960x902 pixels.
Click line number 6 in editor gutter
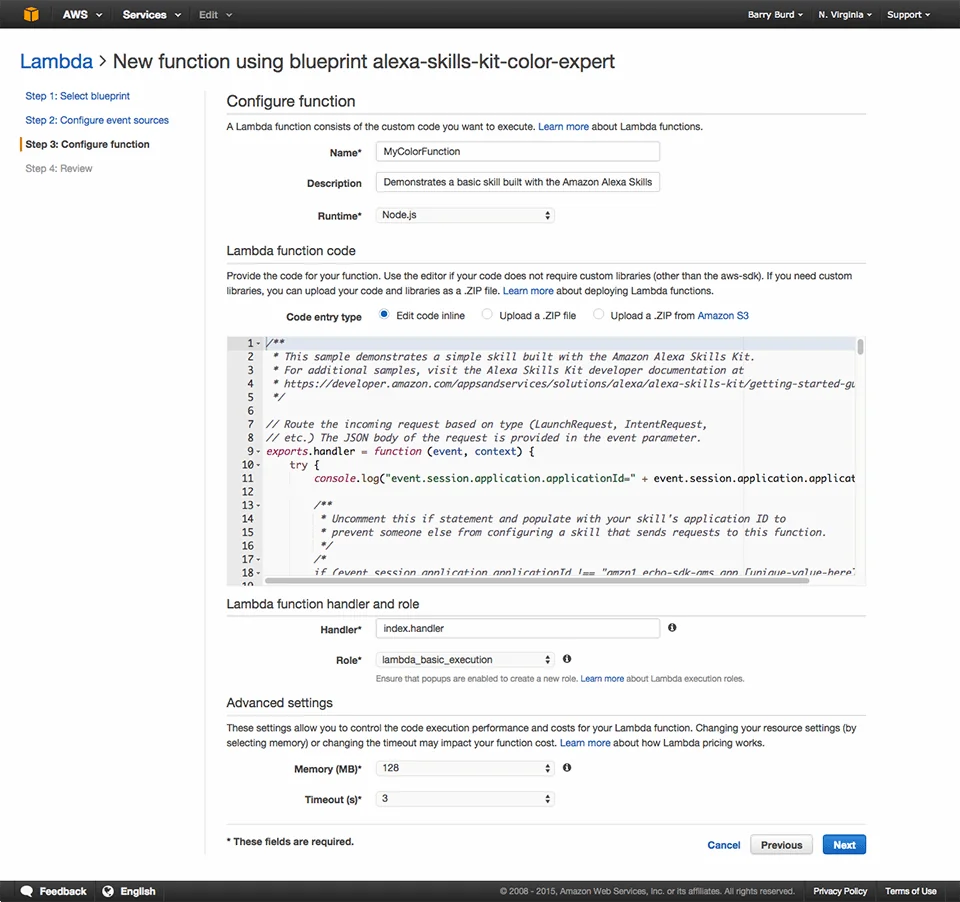250,411
